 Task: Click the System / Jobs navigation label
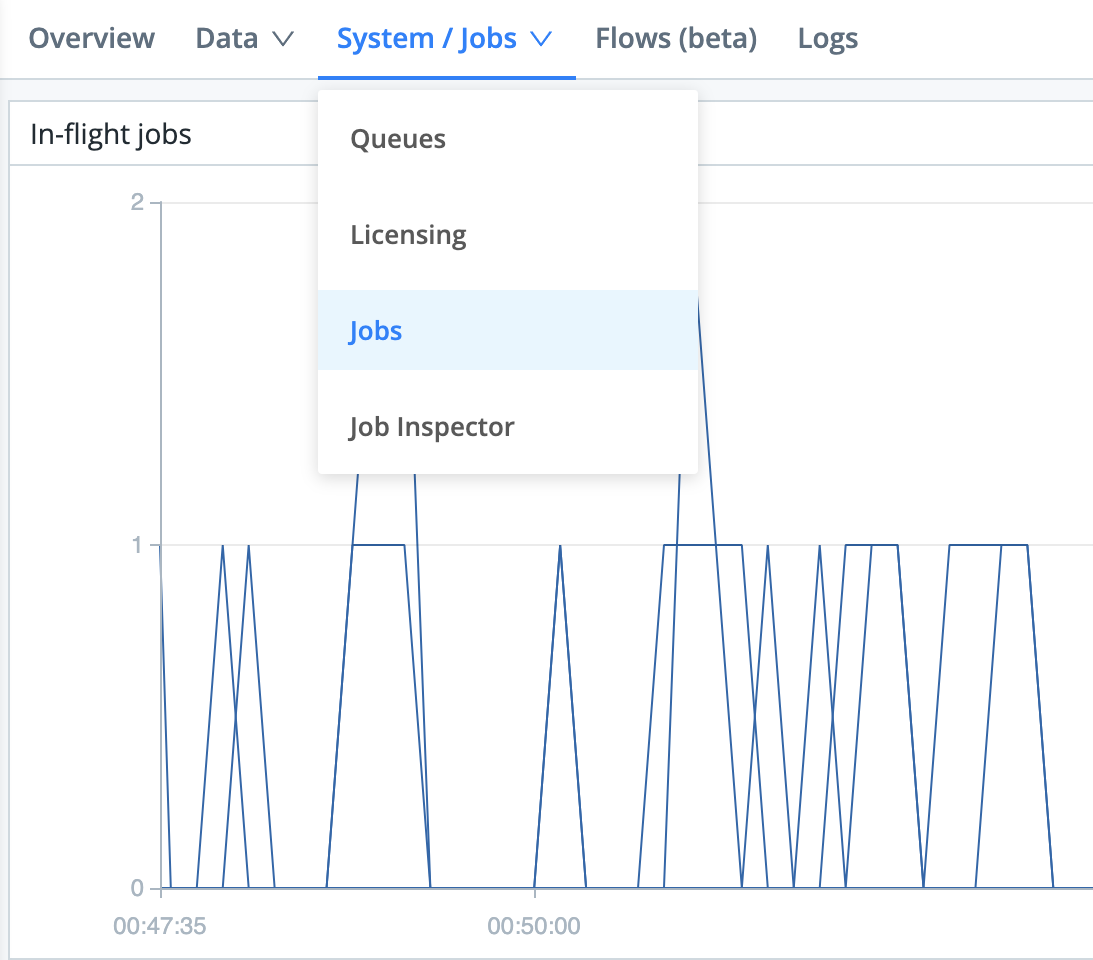click(x=425, y=38)
